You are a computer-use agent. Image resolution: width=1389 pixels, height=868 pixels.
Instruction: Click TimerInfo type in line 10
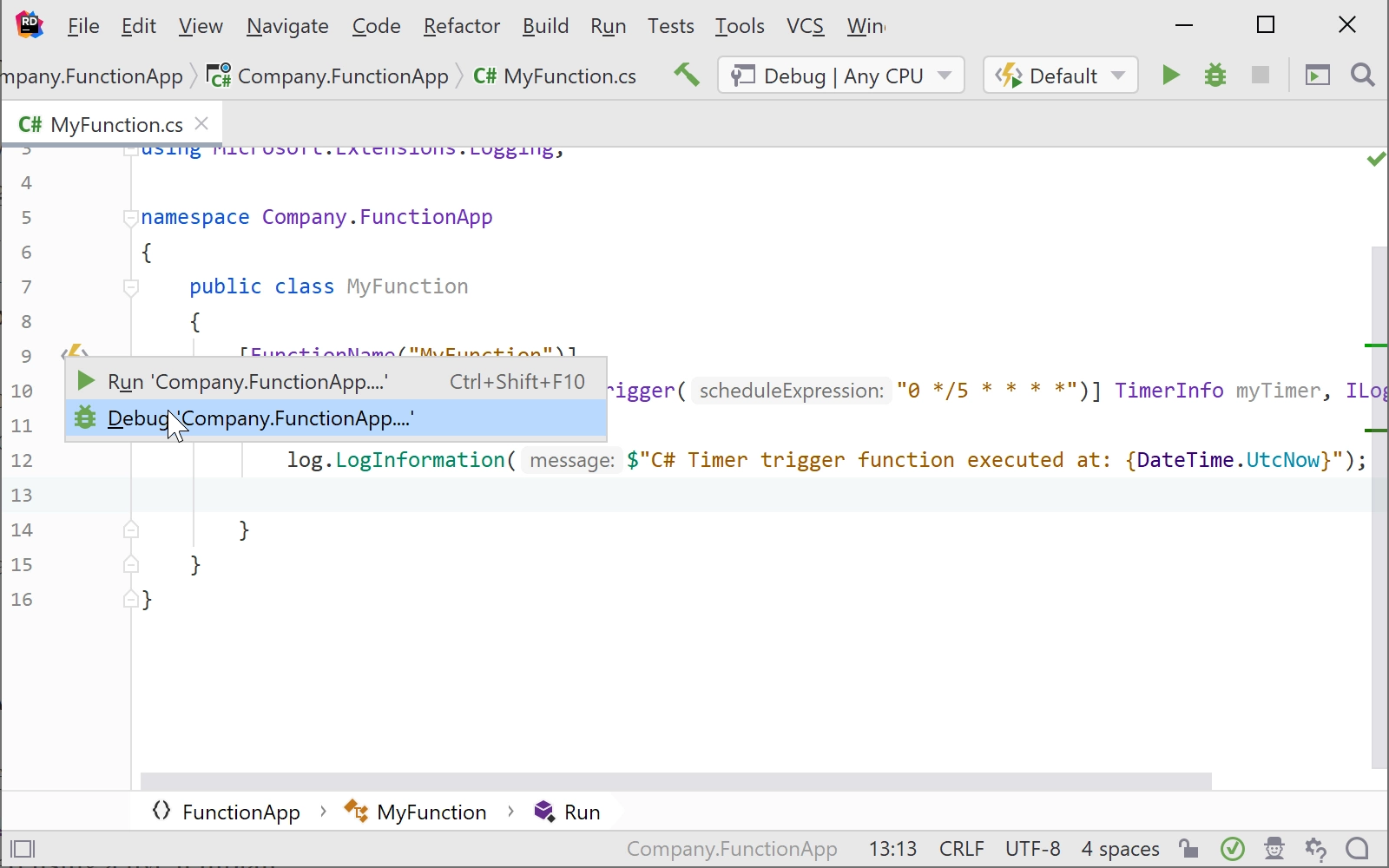(1169, 391)
